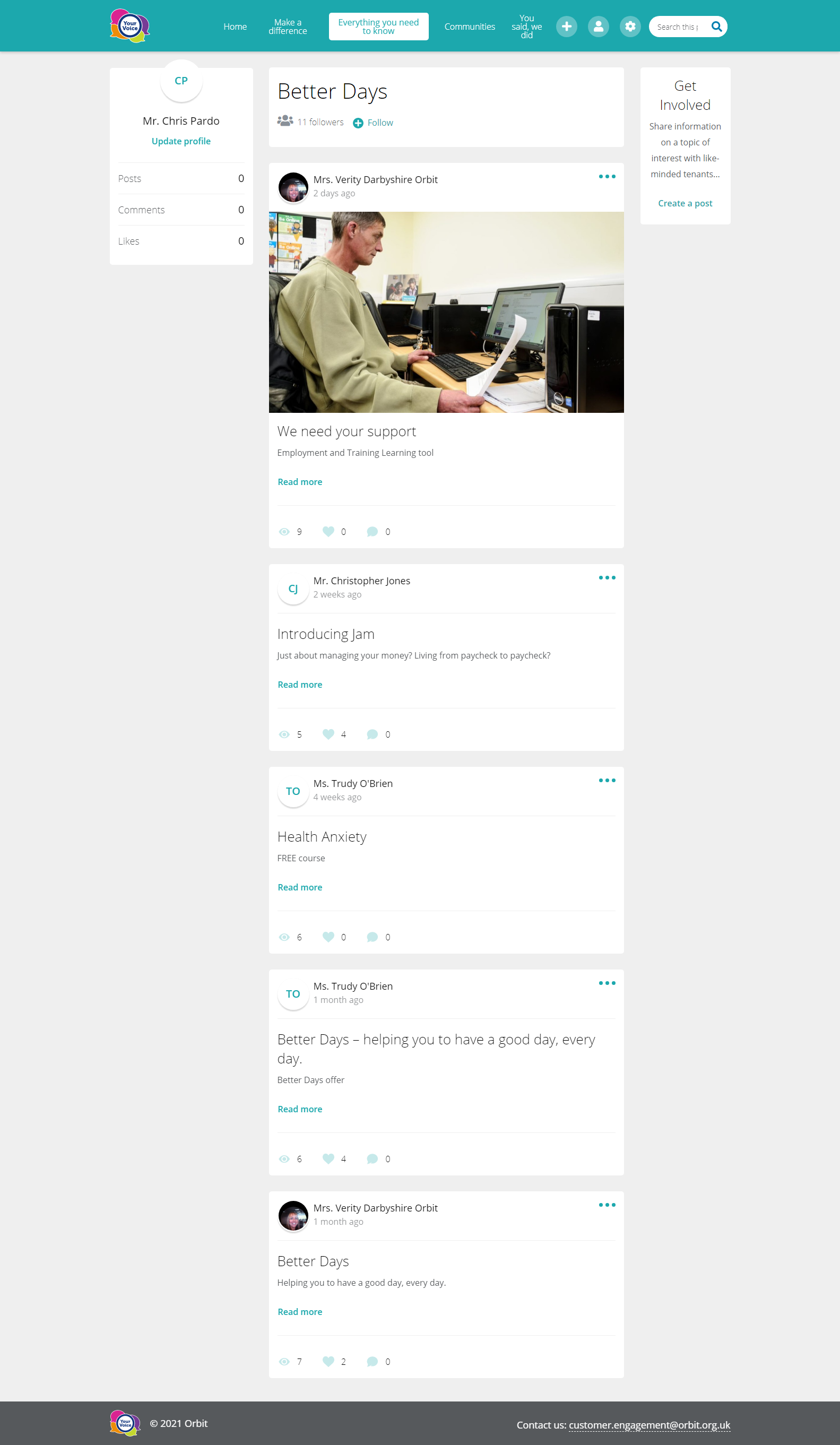Click the Your Voice logo in header
The width and height of the screenshot is (840, 1445).
[x=130, y=26]
